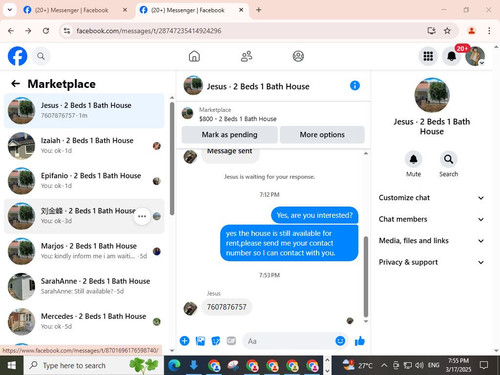Show hidden system tray icons
The width and height of the screenshot is (500, 375).
(x=384, y=365)
